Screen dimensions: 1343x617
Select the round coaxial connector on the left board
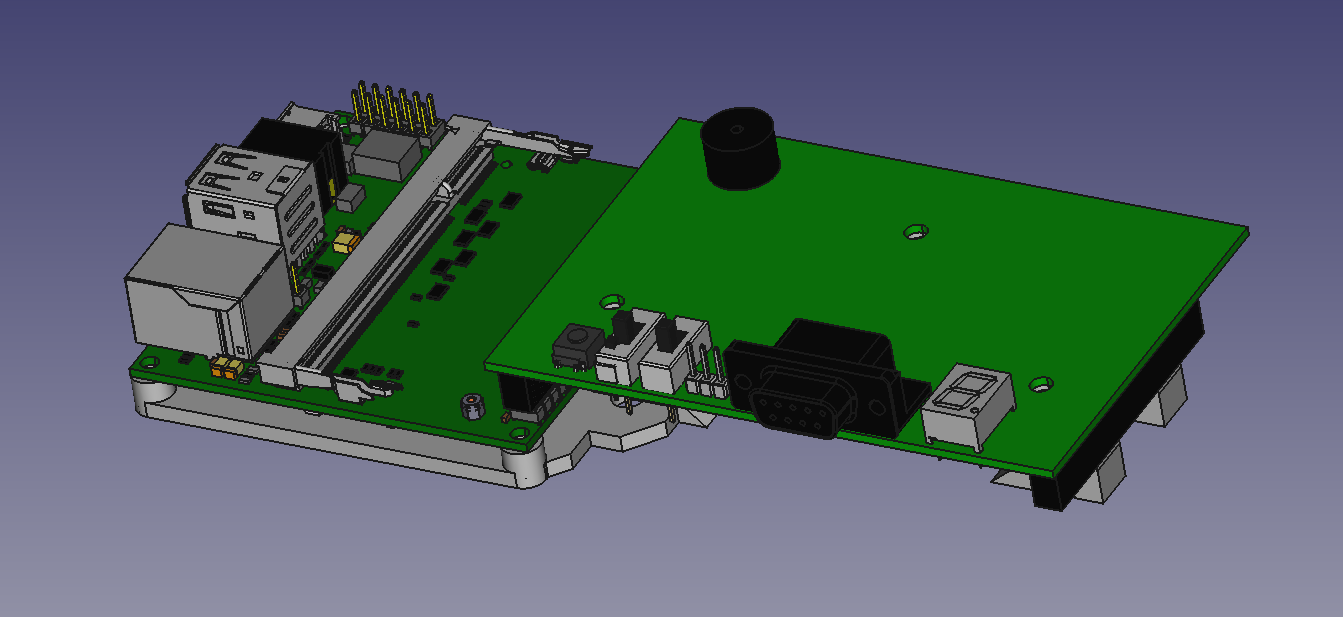[470, 406]
